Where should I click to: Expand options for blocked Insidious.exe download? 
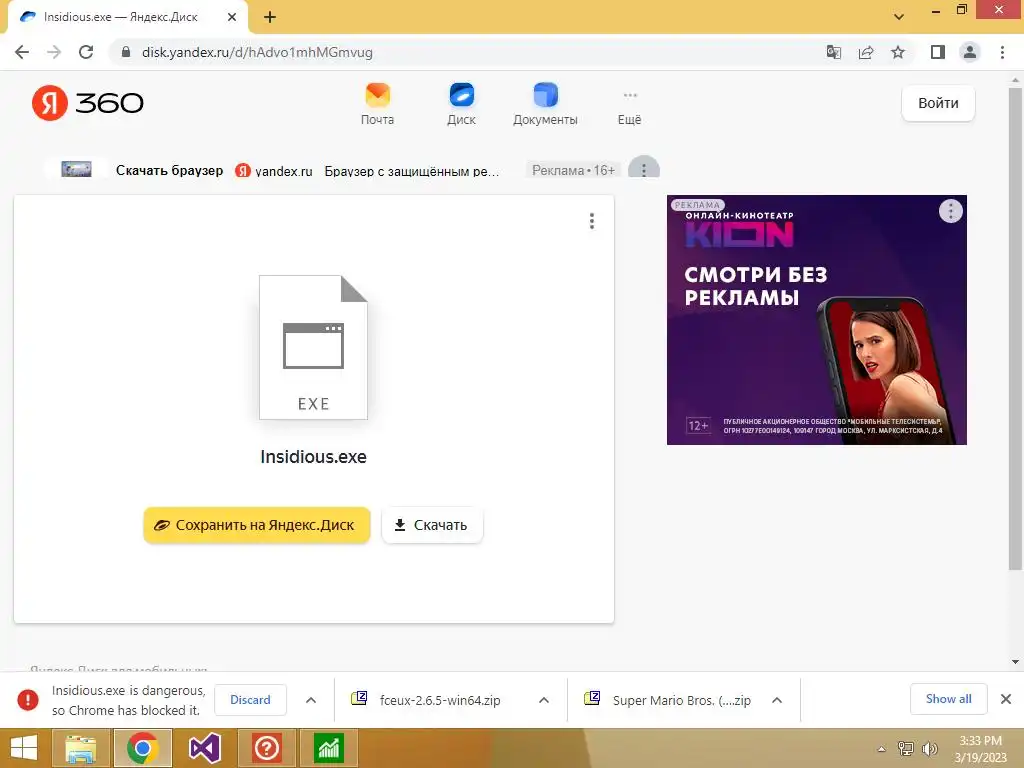[x=311, y=700]
